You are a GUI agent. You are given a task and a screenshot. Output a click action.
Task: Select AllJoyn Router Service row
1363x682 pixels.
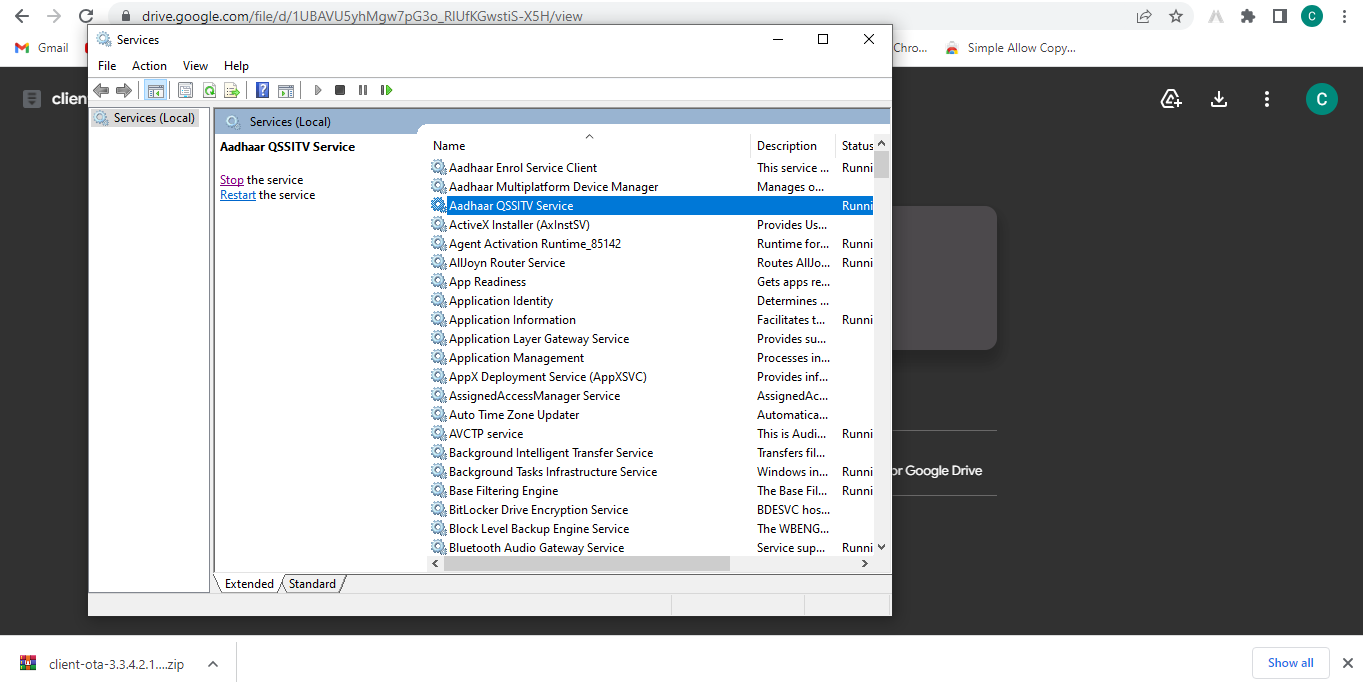tap(652, 263)
